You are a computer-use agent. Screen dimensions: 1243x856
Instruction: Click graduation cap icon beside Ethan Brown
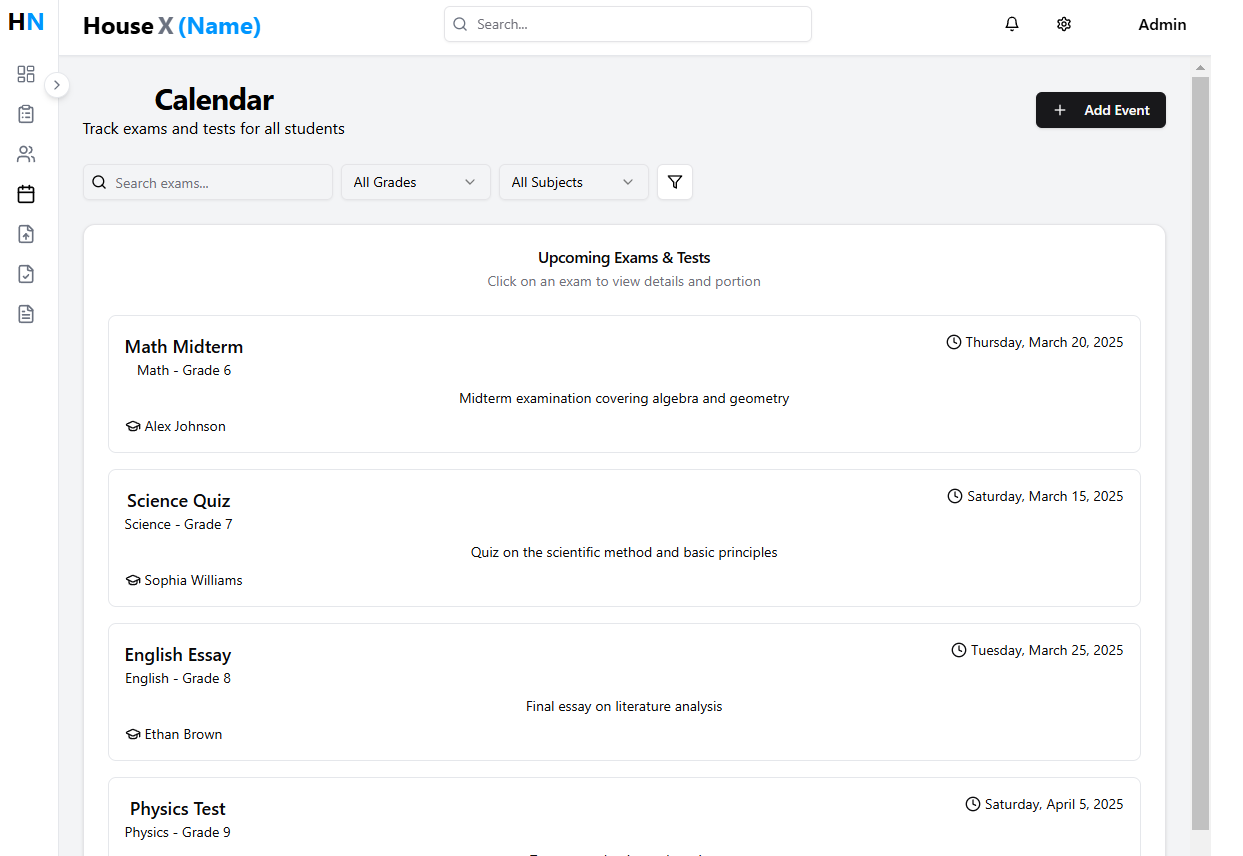(133, 734)
